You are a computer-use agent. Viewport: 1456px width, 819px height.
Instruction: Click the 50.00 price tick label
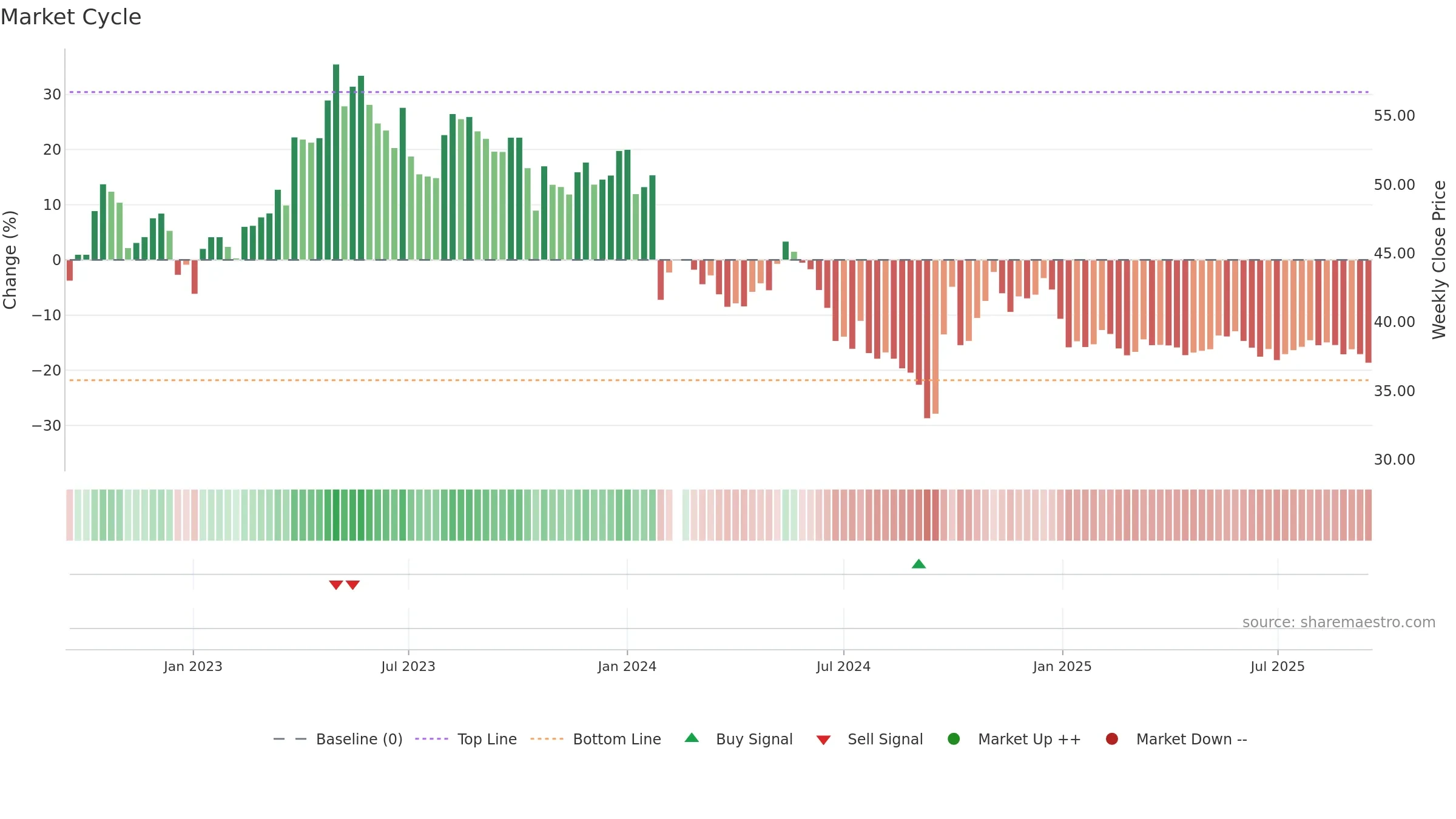click(x=1394, y=184)
